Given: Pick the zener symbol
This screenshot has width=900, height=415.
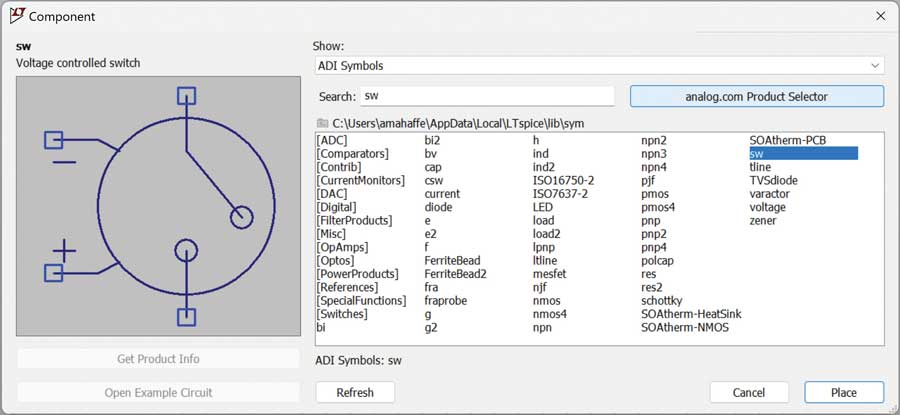Looking at the screenshot, I should 764,221.
